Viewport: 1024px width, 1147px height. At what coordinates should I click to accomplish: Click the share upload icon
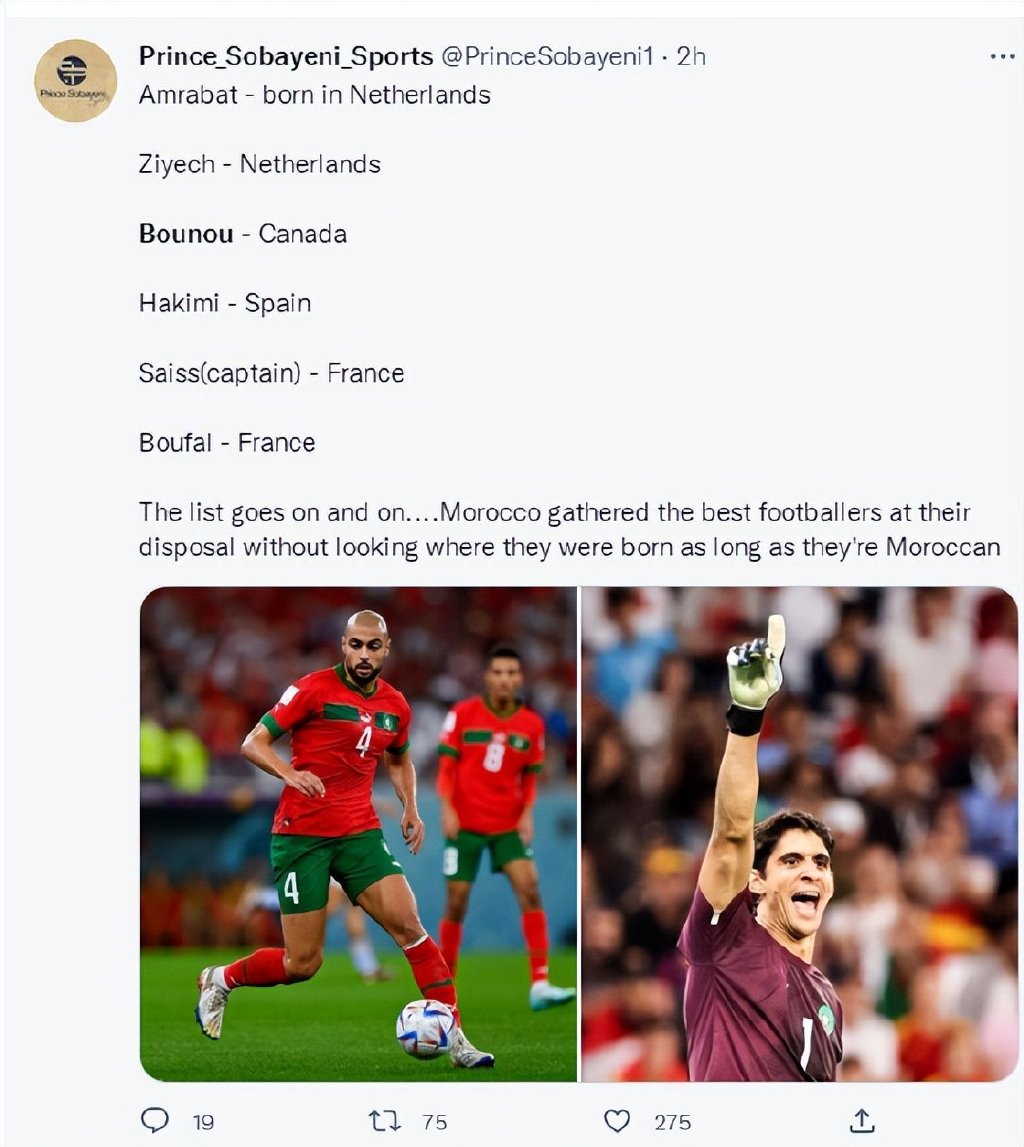point(862,1121)
